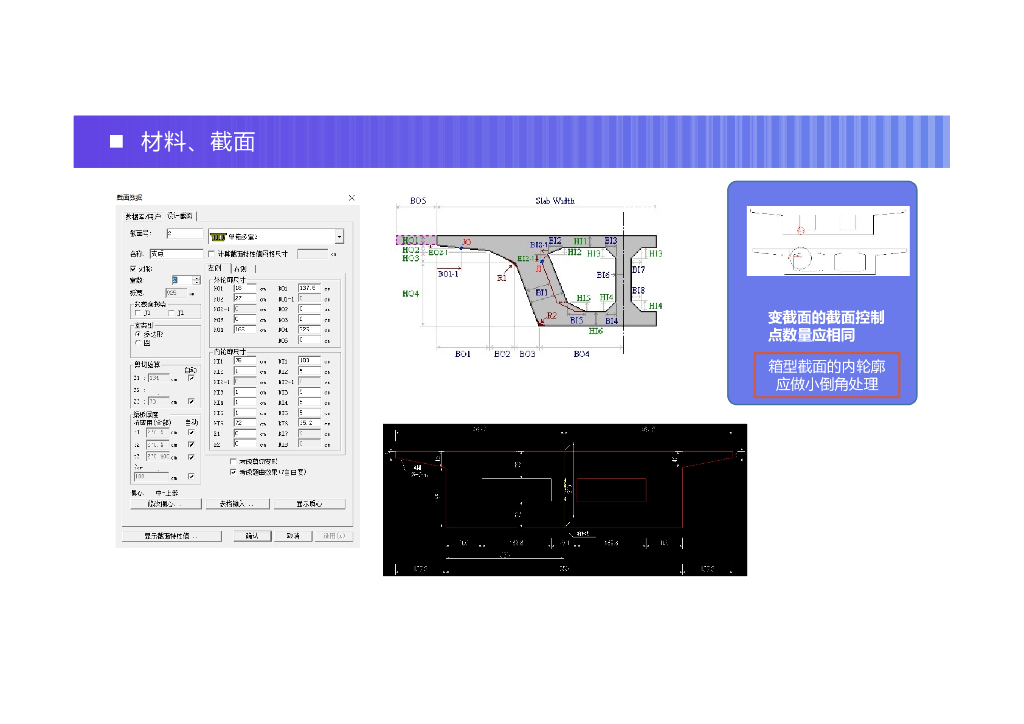Open the section type dropdown arrow
Image resolution: width=1024 pixels, height=724 pixels.
coord(340,236)
